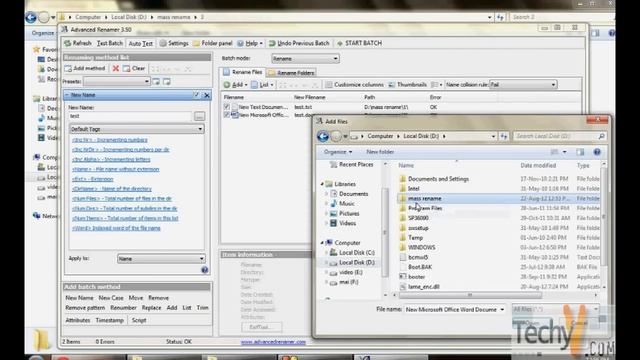Open the Apply to dropdown

[x=161, y=259]
